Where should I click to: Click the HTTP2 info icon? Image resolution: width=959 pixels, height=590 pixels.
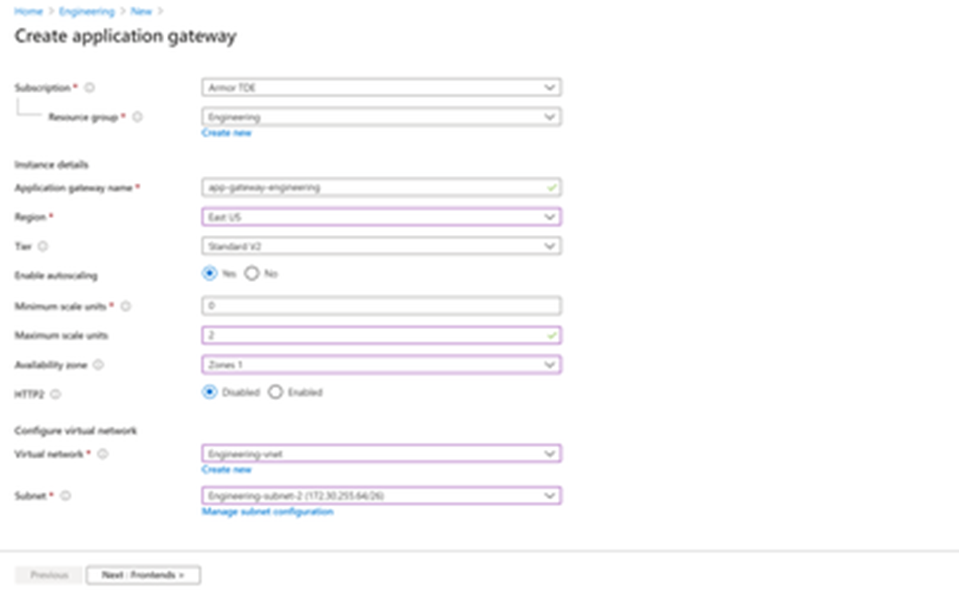pyautogui.click(x=55, y=394)
